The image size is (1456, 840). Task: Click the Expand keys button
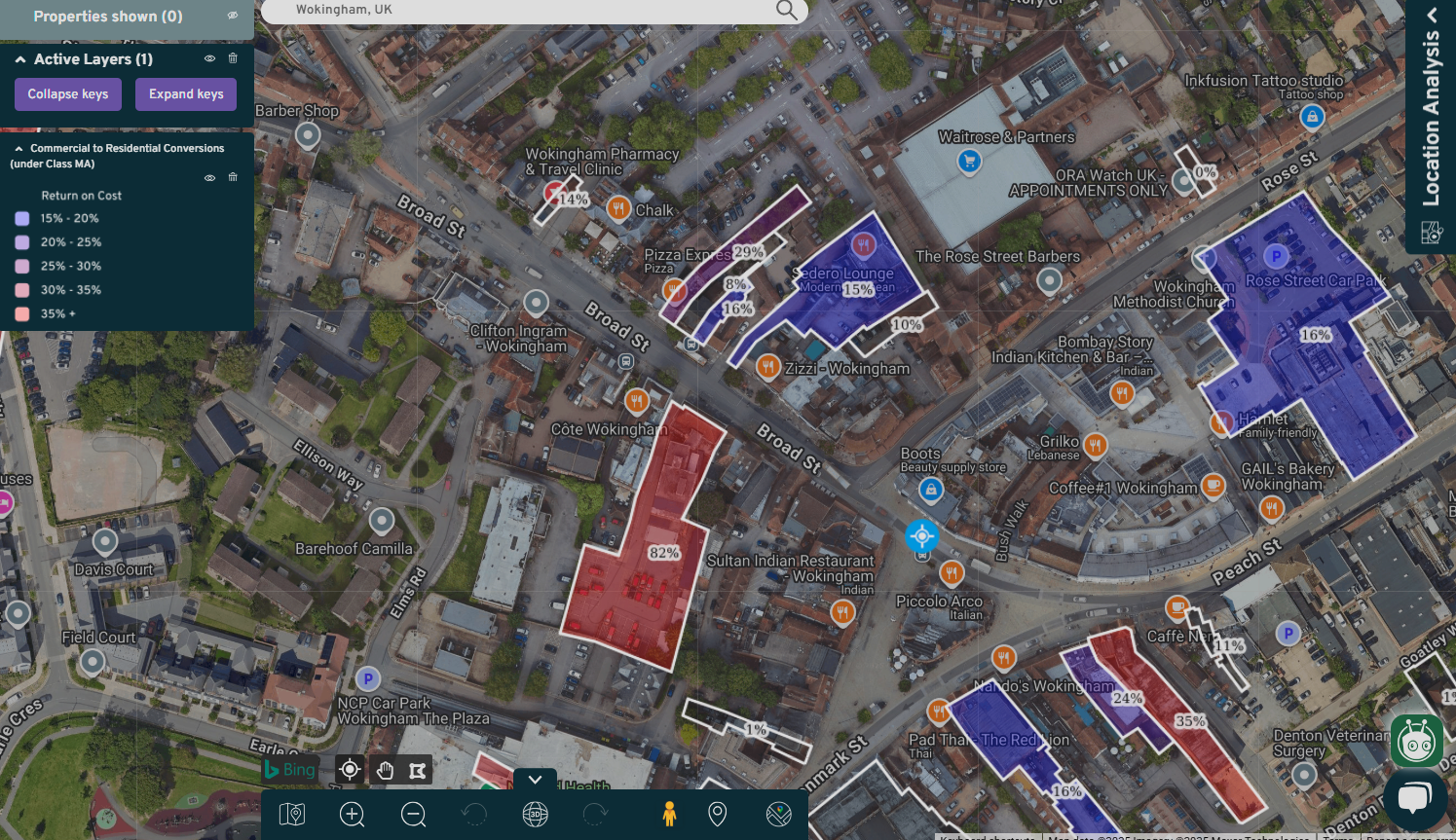pyautogui.click(x=186, y=94)
